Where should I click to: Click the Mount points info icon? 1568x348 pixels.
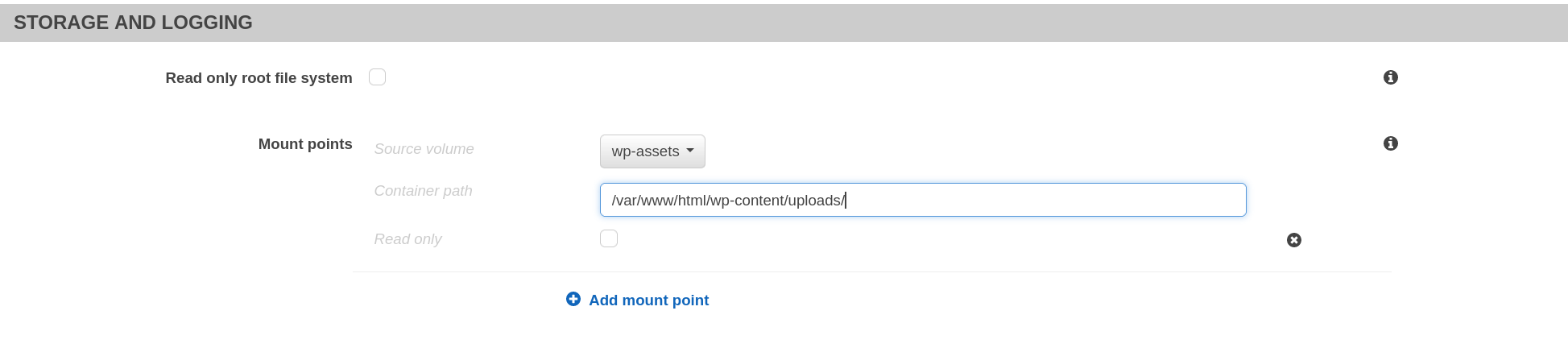click(1390, 143)
